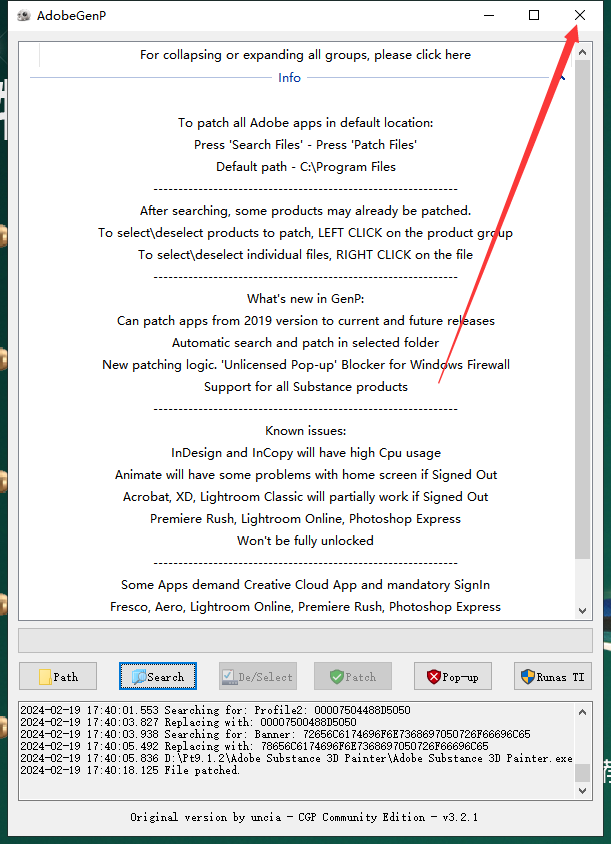Maximize the AdobeGenP window

click(534, 15)
